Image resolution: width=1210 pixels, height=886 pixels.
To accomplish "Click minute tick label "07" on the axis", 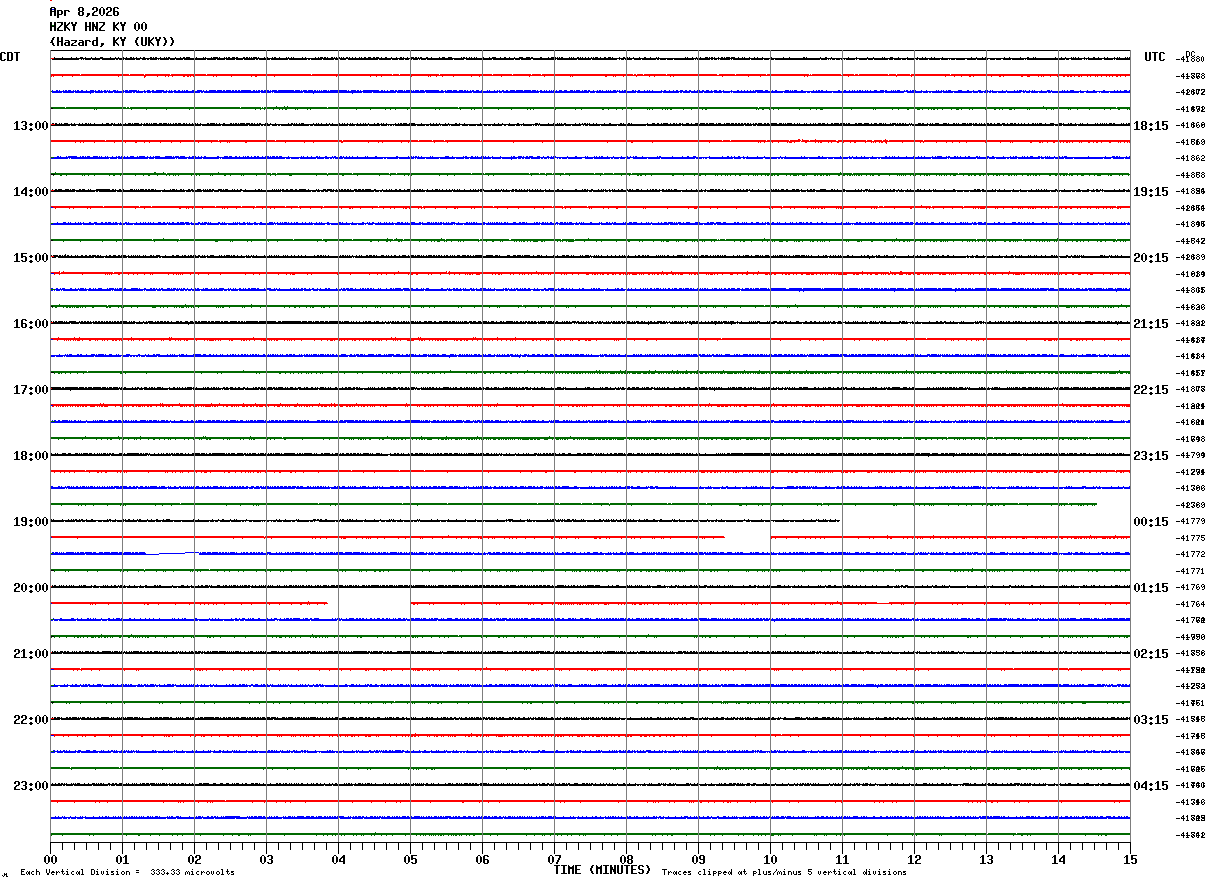I will (x=554, y=859).
